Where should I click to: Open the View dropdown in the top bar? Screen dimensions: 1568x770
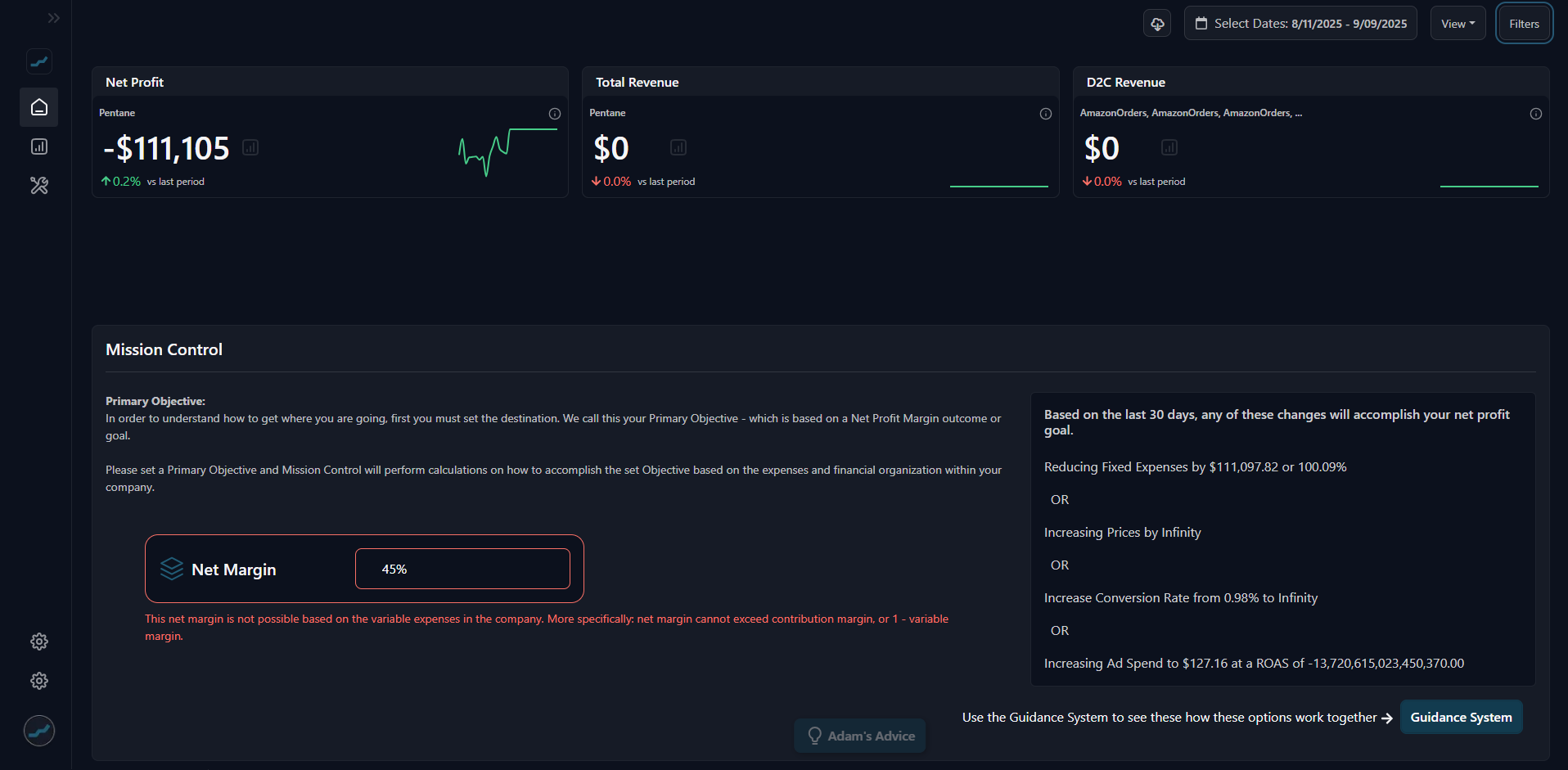(x=1457, y=23)
